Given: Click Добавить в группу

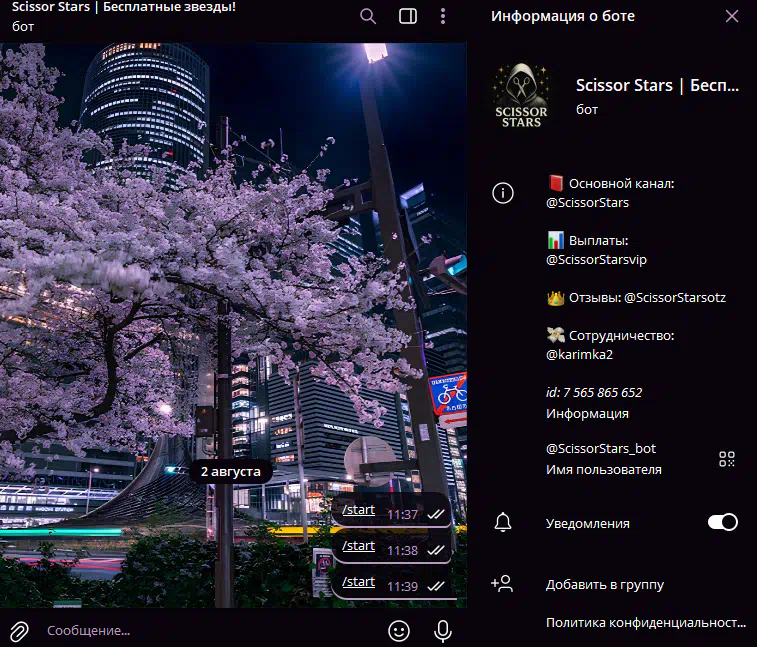Looking at the screenshot, I should [x=605, y=585].
